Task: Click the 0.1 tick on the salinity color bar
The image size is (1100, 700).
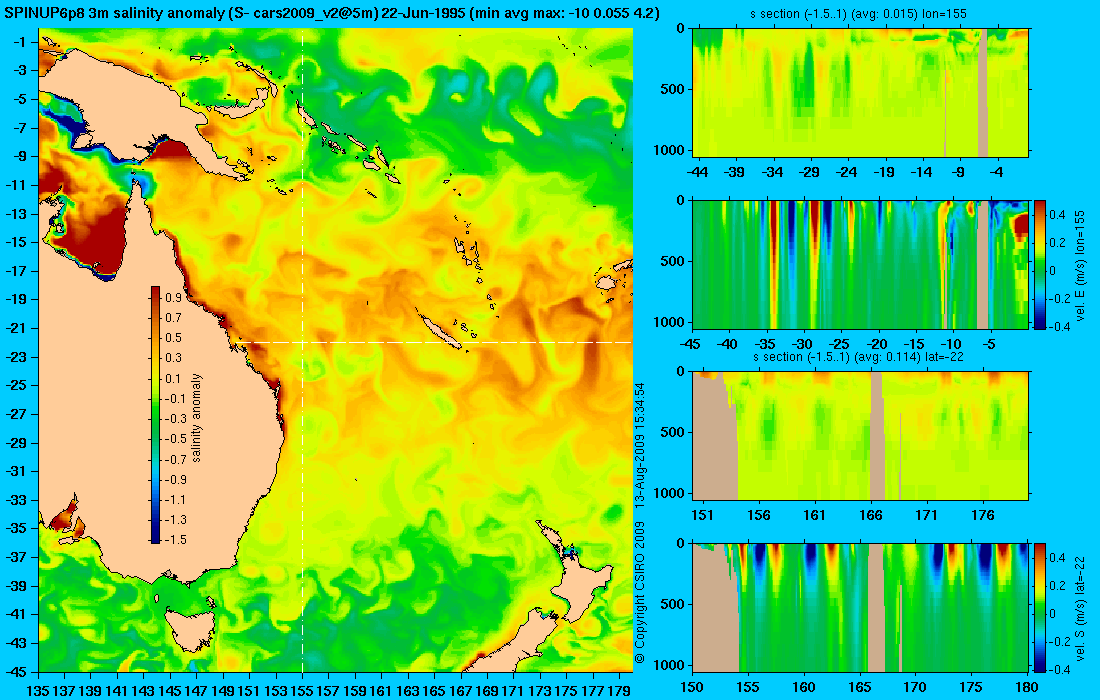Action: (x=173, y=379)
